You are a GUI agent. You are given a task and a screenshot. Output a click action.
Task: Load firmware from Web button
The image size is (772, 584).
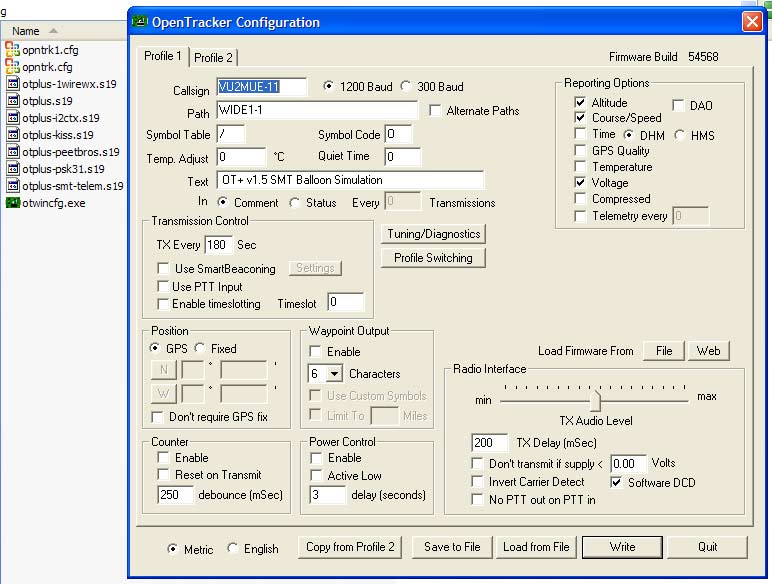pos(708,351)
